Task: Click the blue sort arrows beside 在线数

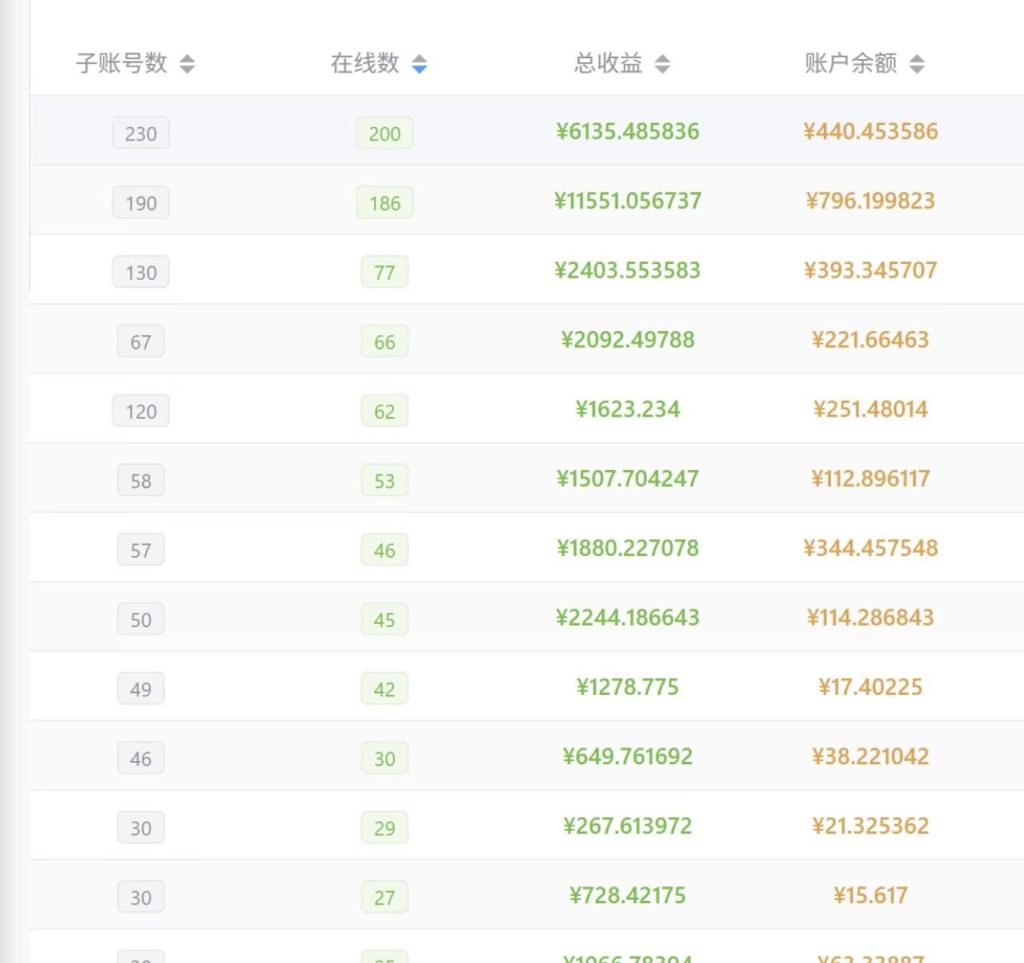Action: [x=420, y=65]
